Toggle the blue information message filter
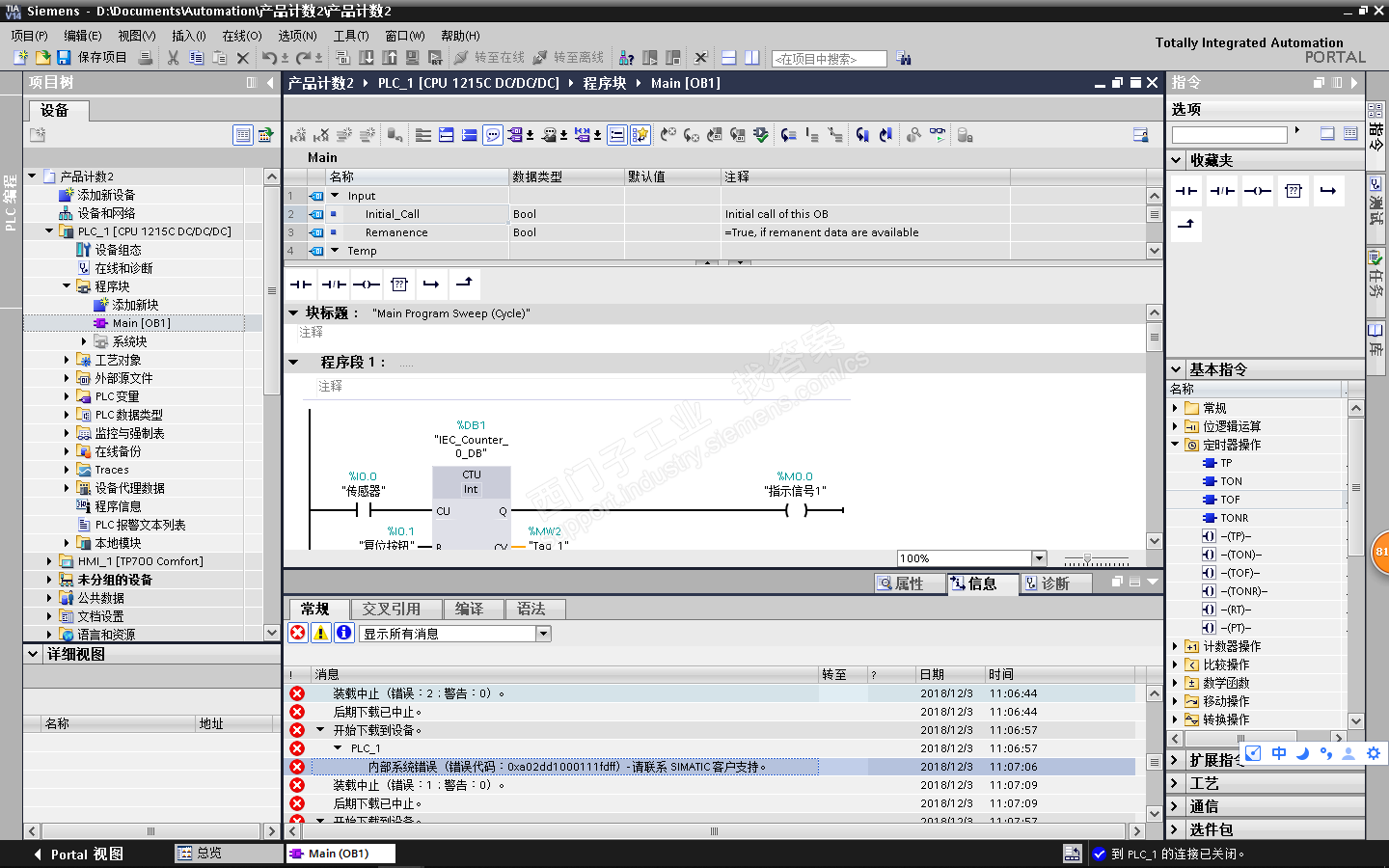1389x868 pixels. pyautogui.click(x=344, y=633)
